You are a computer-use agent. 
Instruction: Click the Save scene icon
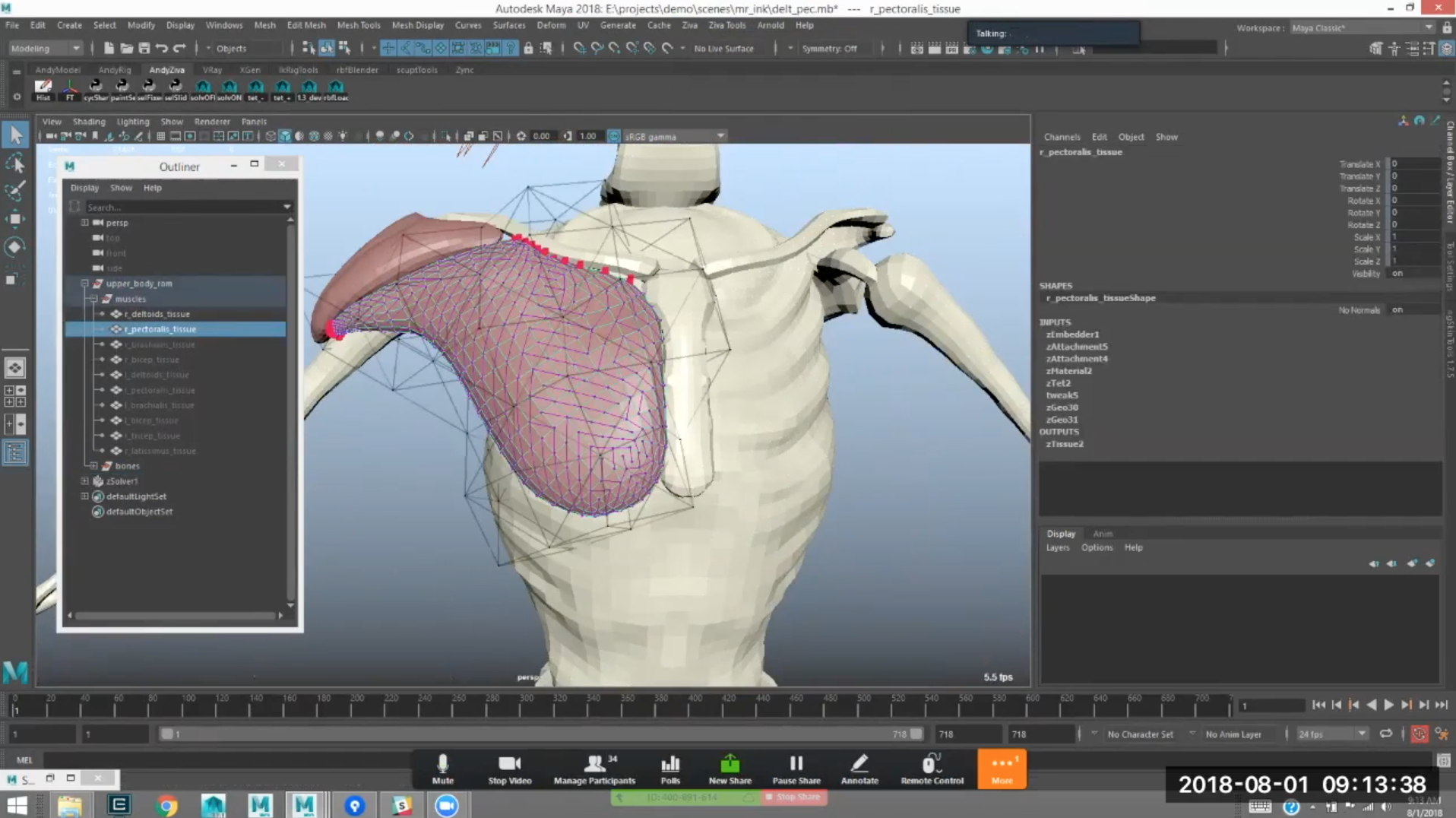(x=144, y=48)
